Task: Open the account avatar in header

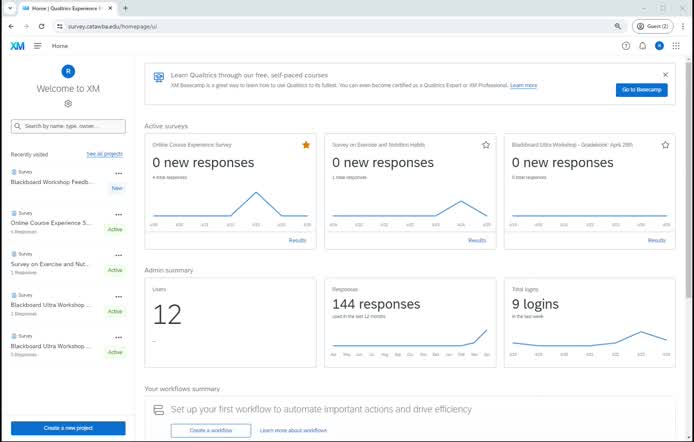Action: [659, 46]
